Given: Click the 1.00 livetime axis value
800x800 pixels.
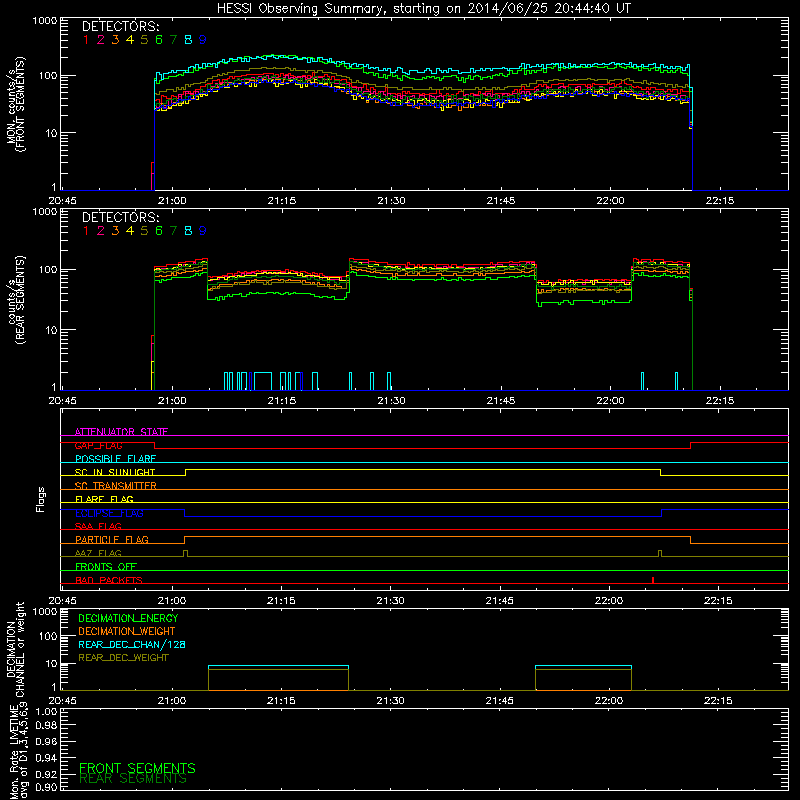Looking at the screenshot, I should click(x=46, y=711).
